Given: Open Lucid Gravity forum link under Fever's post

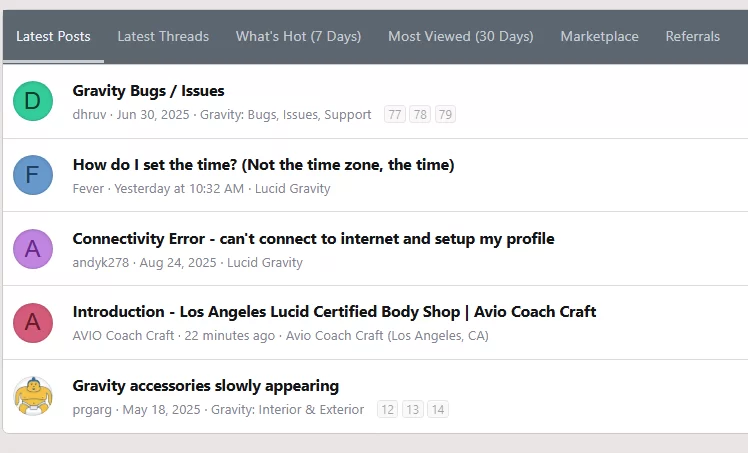Looking at the screenshot, I should pyautogui.click(x=292, y=189).
